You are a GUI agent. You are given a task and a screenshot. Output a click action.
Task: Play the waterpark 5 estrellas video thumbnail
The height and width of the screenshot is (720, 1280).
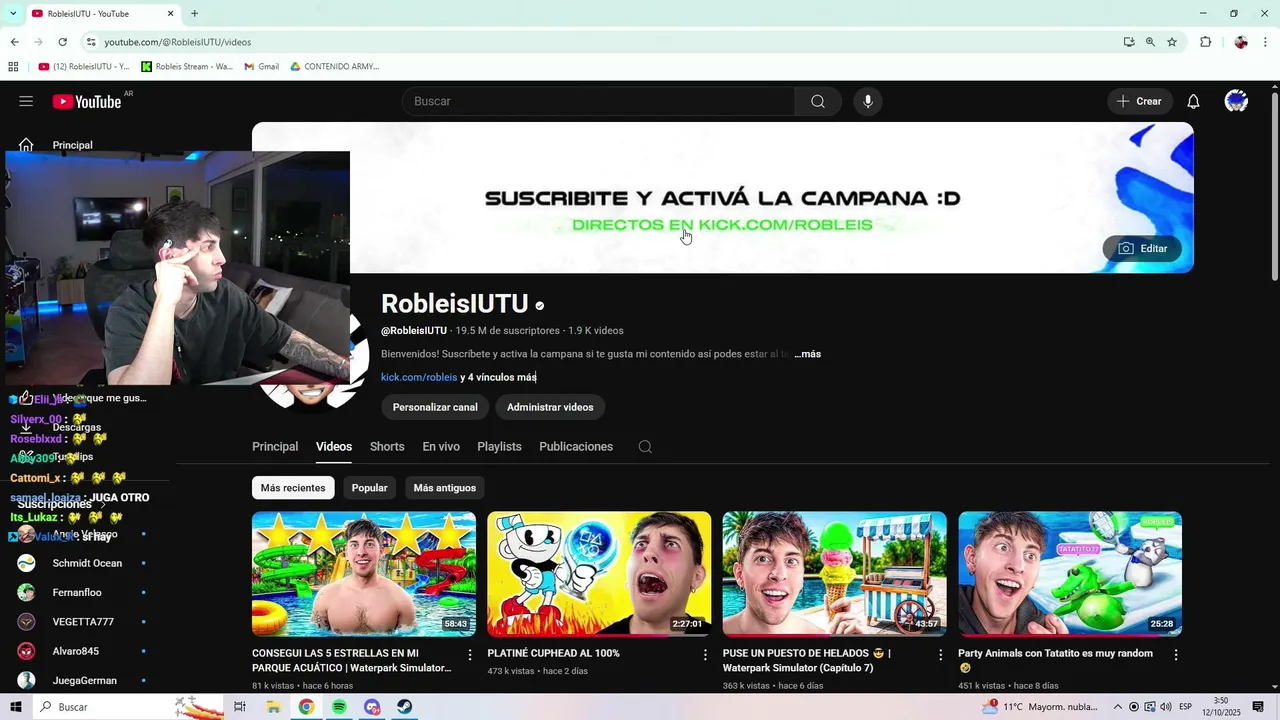(364, 574)
